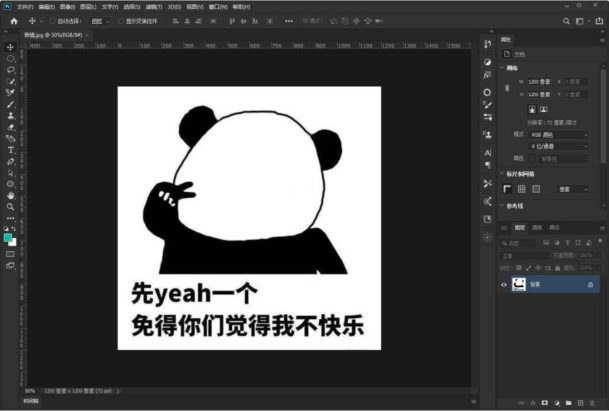609x411 pixels.
Task: Open the 文件(F) menu
Action: pos(25,7)
